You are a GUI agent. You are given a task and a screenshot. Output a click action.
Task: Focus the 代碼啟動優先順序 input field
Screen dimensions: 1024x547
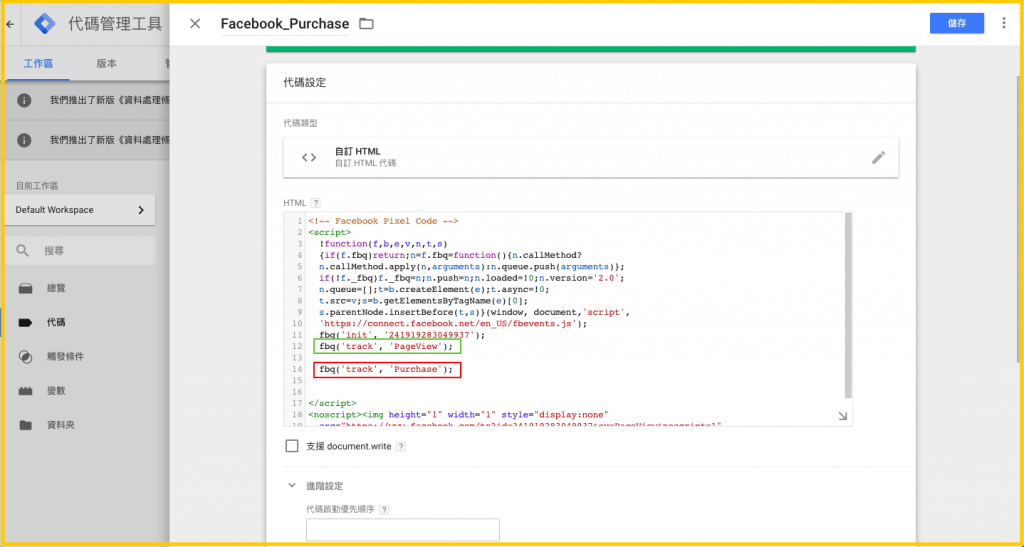coord(403,529)
